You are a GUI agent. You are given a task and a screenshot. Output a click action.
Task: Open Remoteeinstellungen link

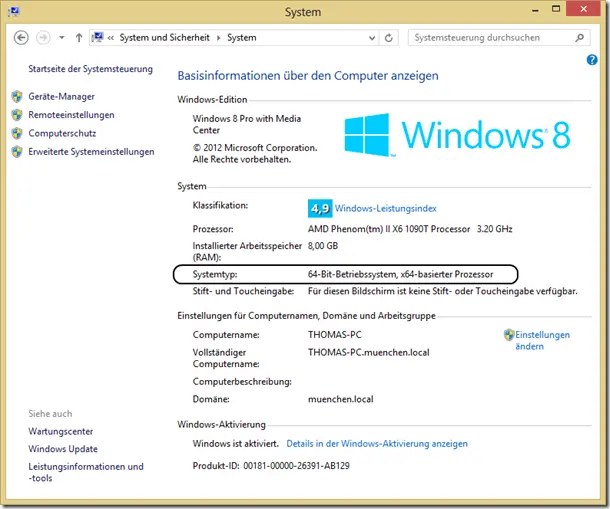pyautogui.click(x=71, y=115)
